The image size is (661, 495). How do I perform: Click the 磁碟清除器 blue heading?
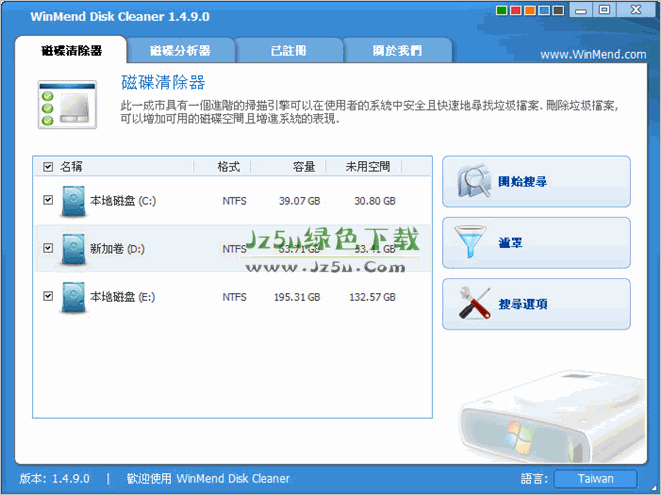click(x=163, y=82)
